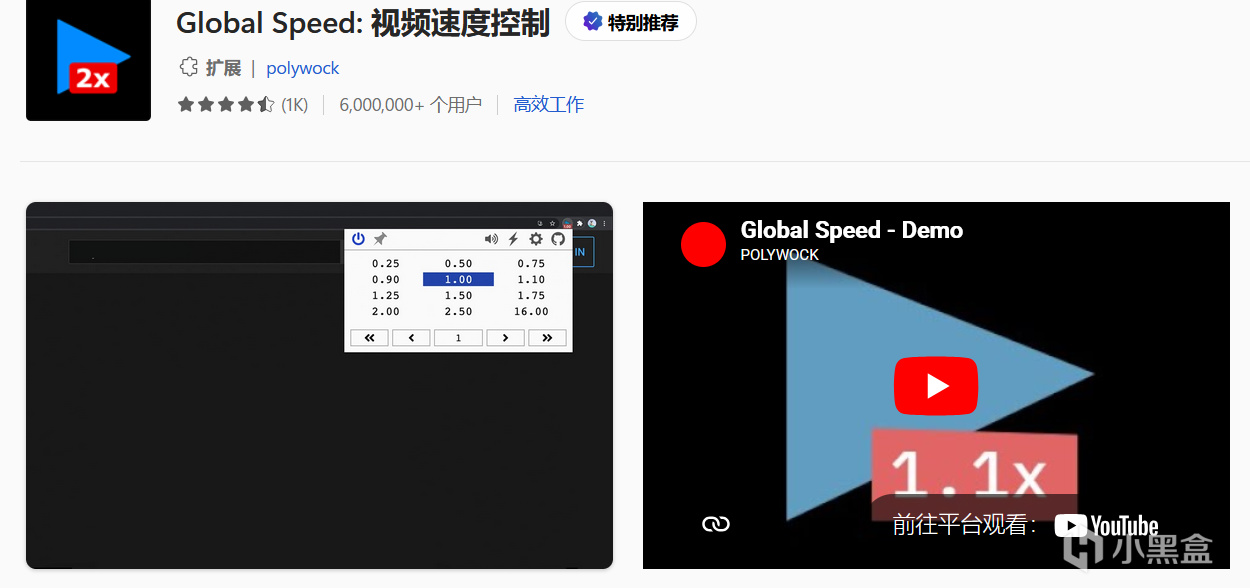Click the speaker audio icon in popup
This screenshot has height=588, width=1250.
click(x=491, y=239)
